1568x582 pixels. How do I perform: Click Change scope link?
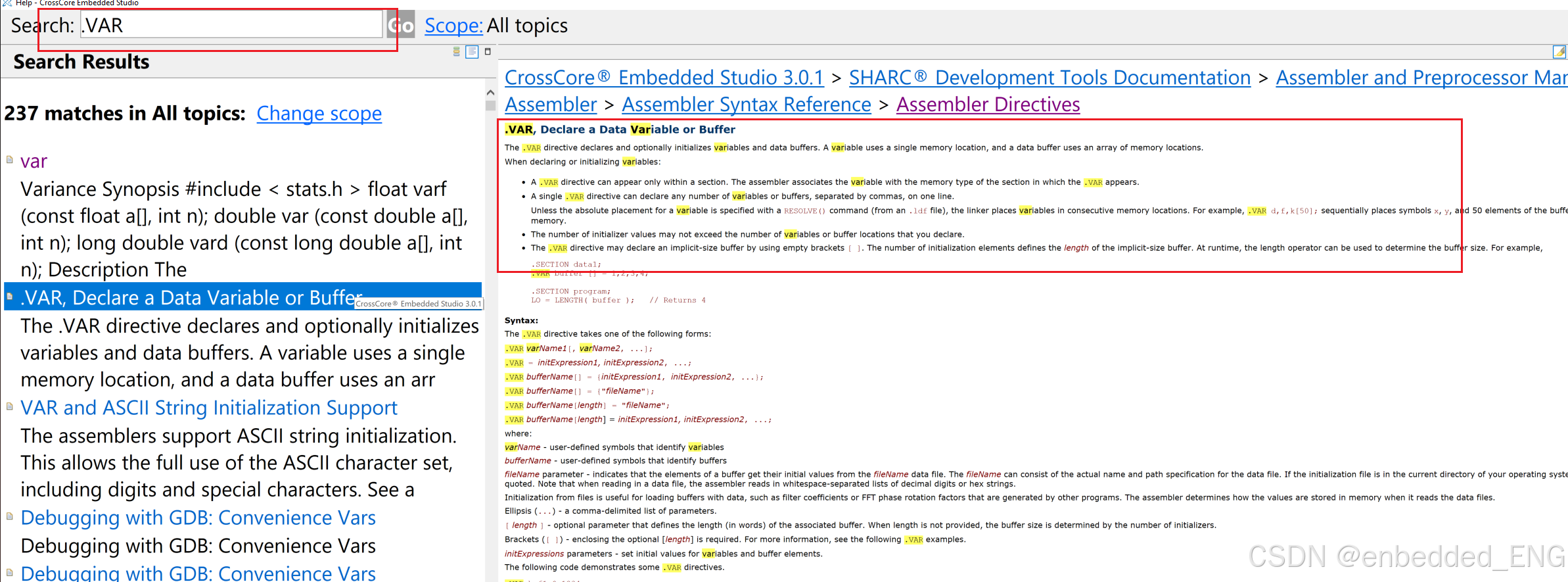(x=319, y=114)
